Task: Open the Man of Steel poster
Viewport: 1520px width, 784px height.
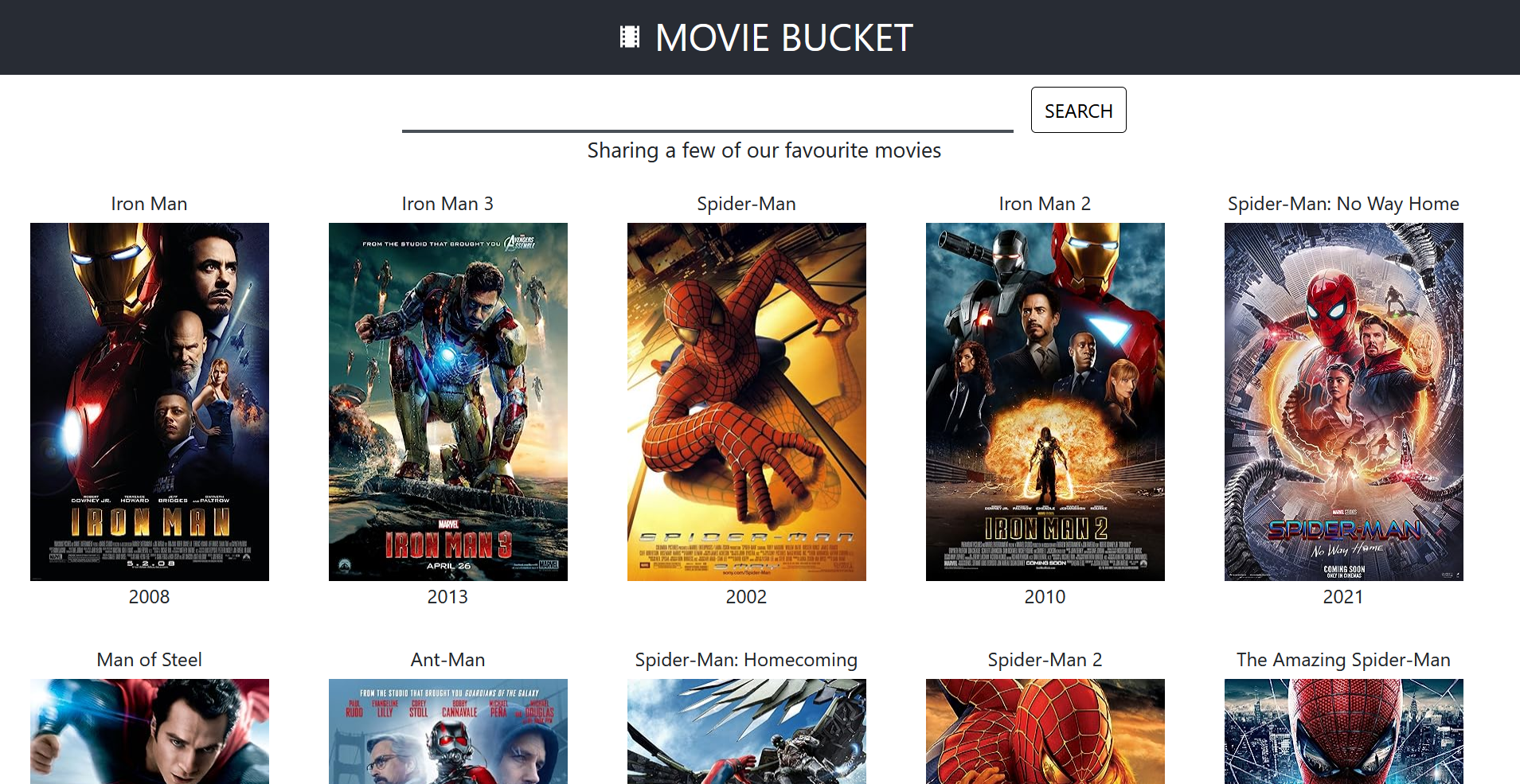Action: (x=150, y=731)
